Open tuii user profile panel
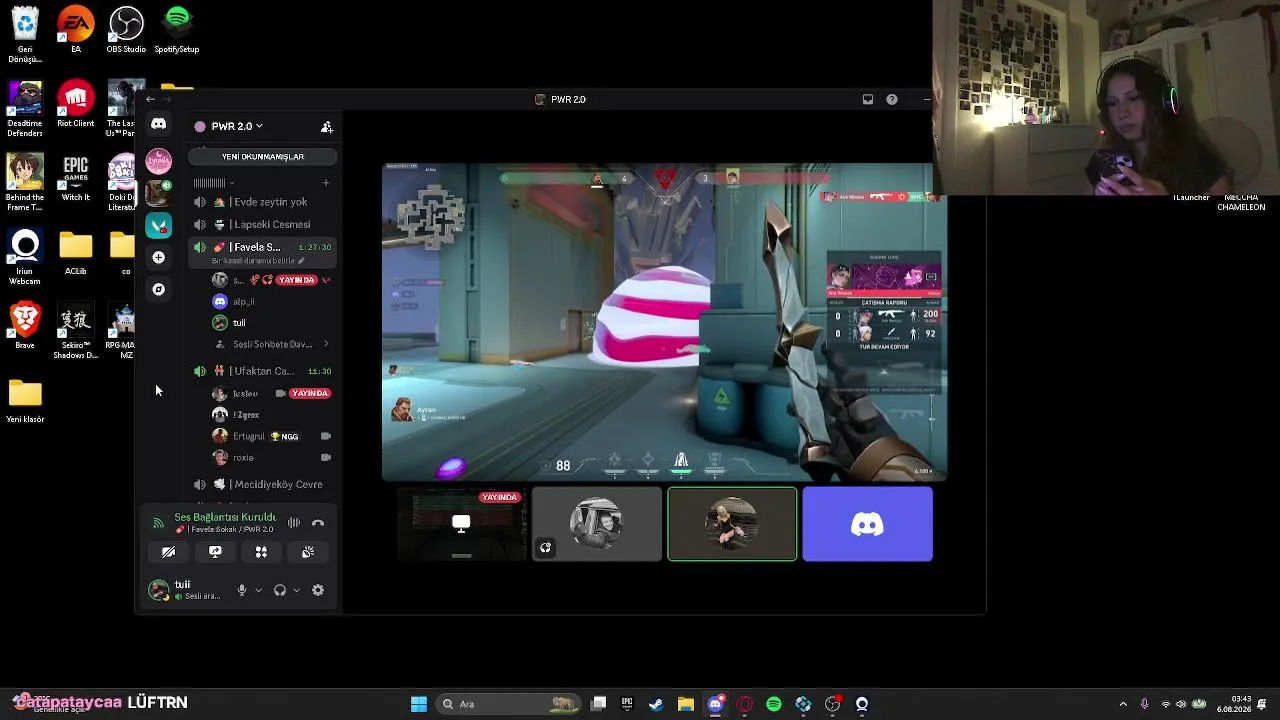The image size is (1280, 720). pos(188,590)
